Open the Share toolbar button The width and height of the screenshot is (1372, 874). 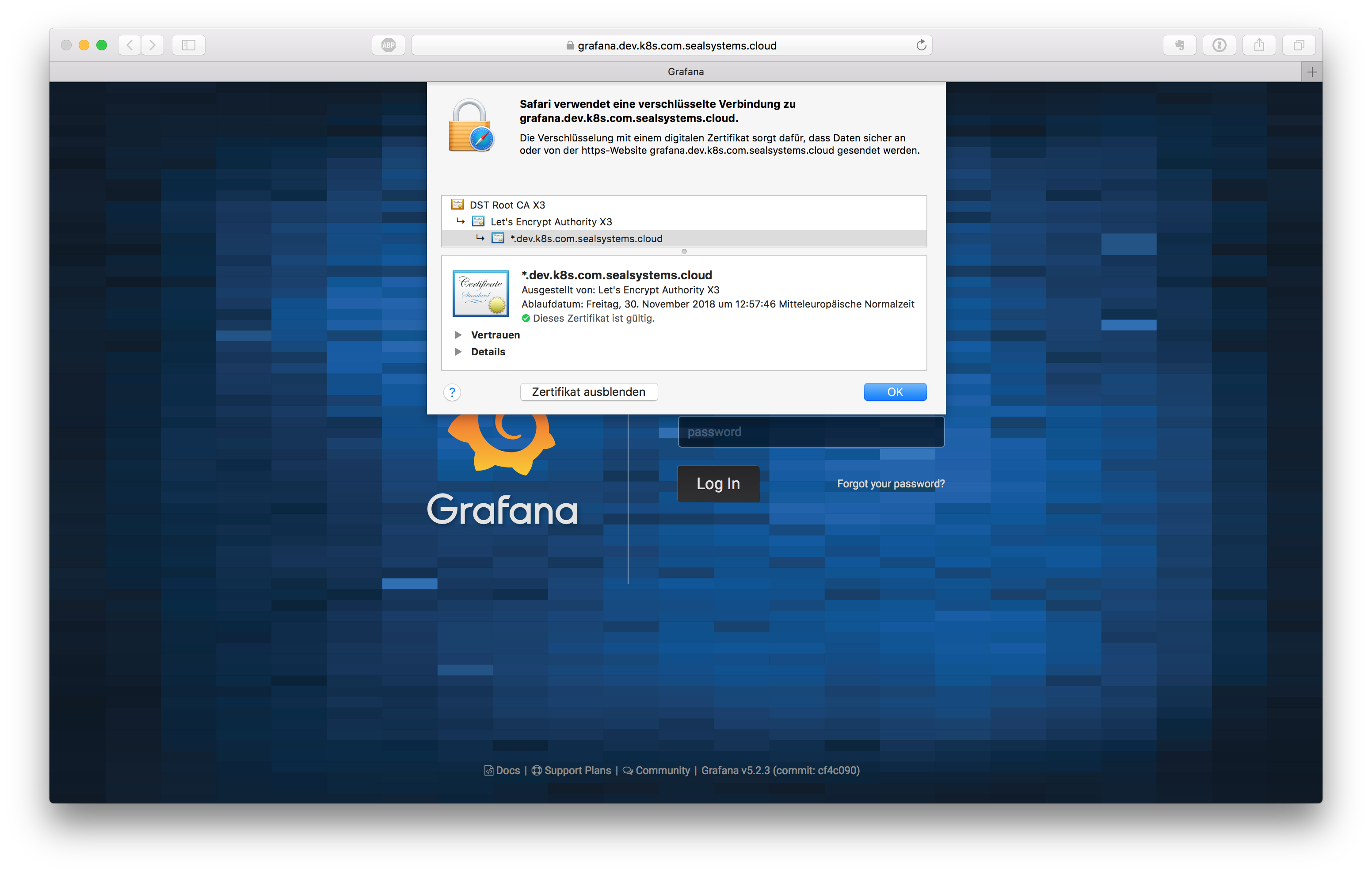(x=1258, y=45)
